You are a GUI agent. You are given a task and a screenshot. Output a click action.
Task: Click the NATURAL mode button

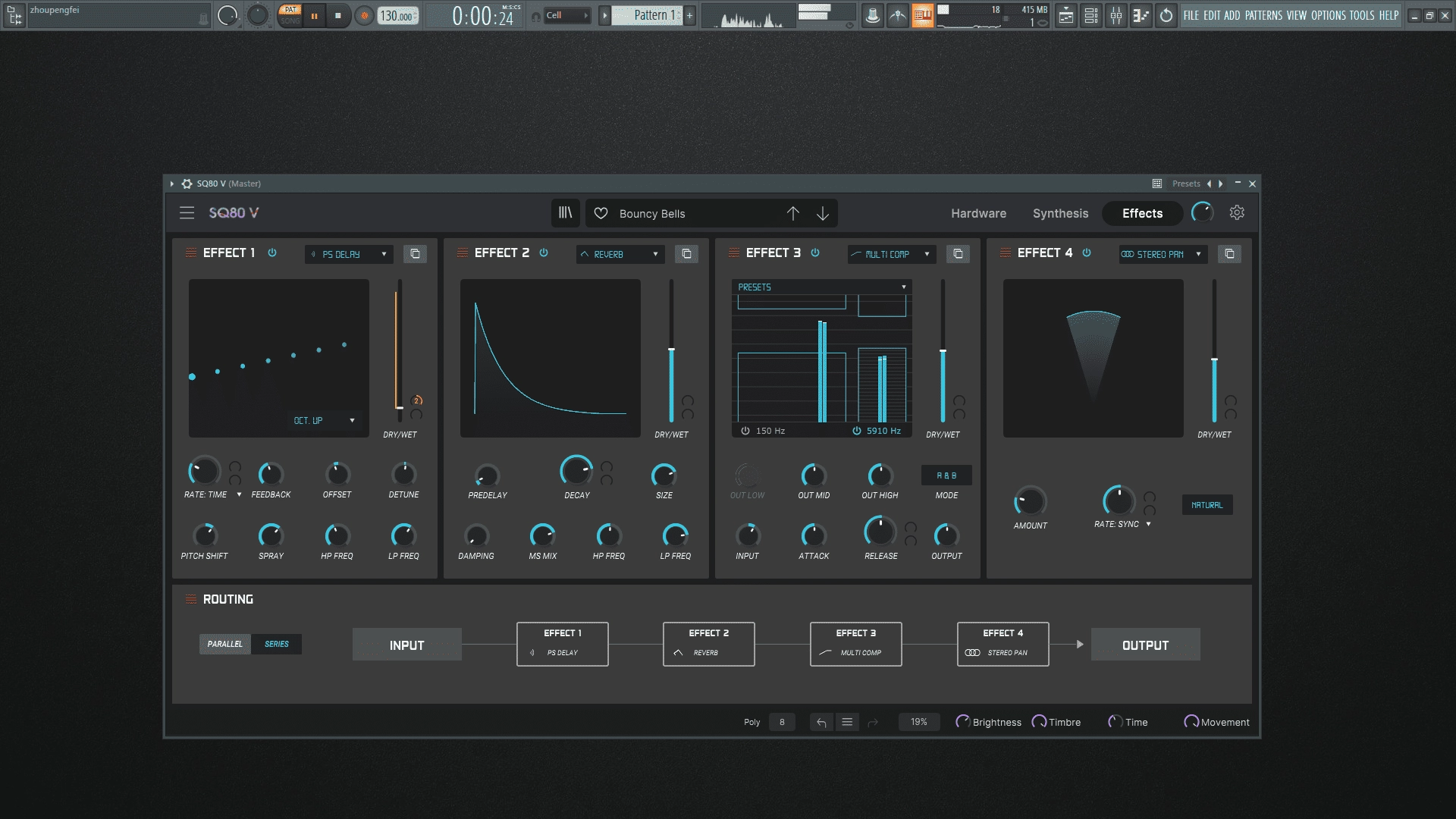pyautogui.click(x=1207, y=505)
